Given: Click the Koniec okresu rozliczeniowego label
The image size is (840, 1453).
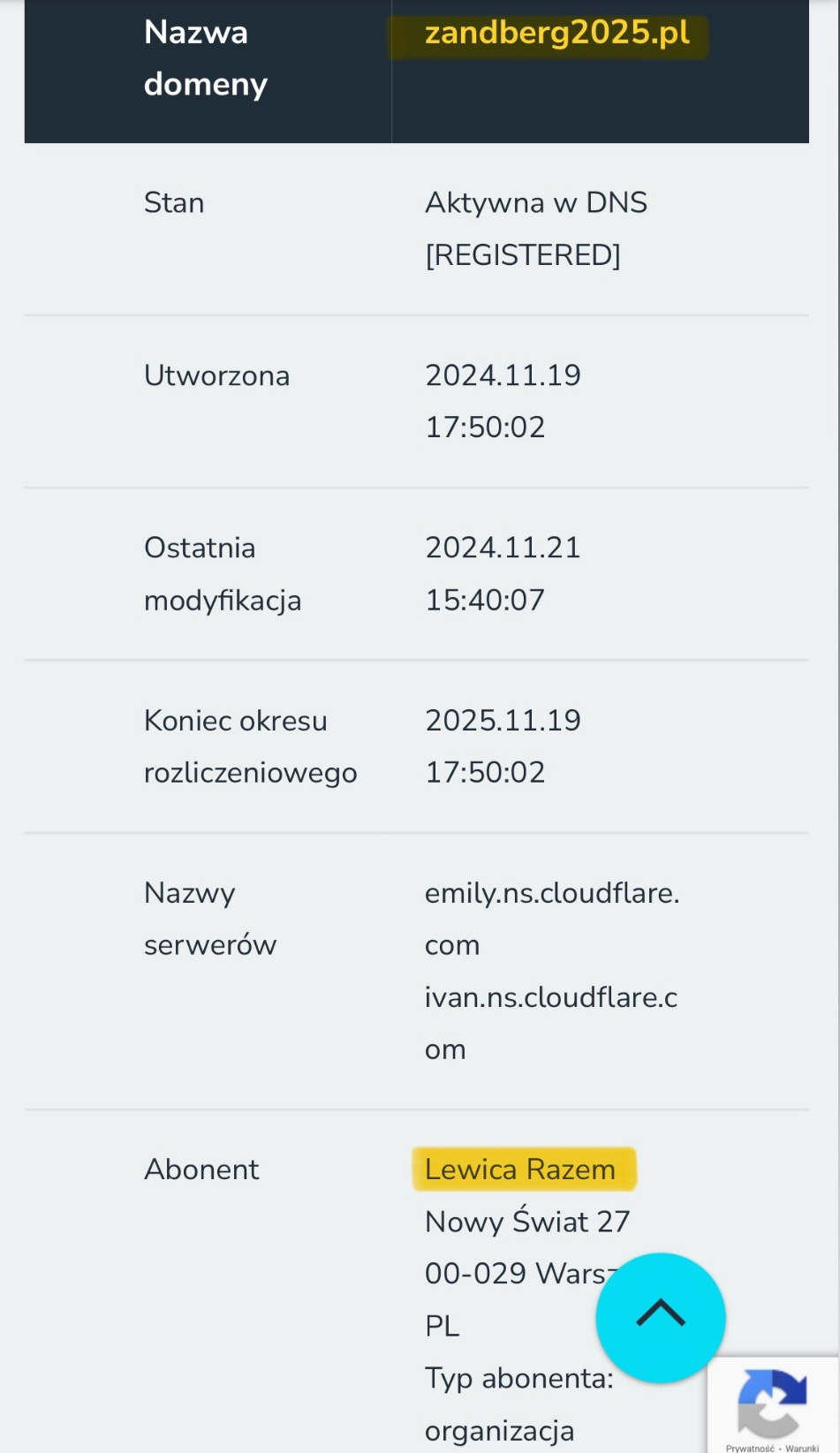Looking at the screenshot, I should point(250,746).
